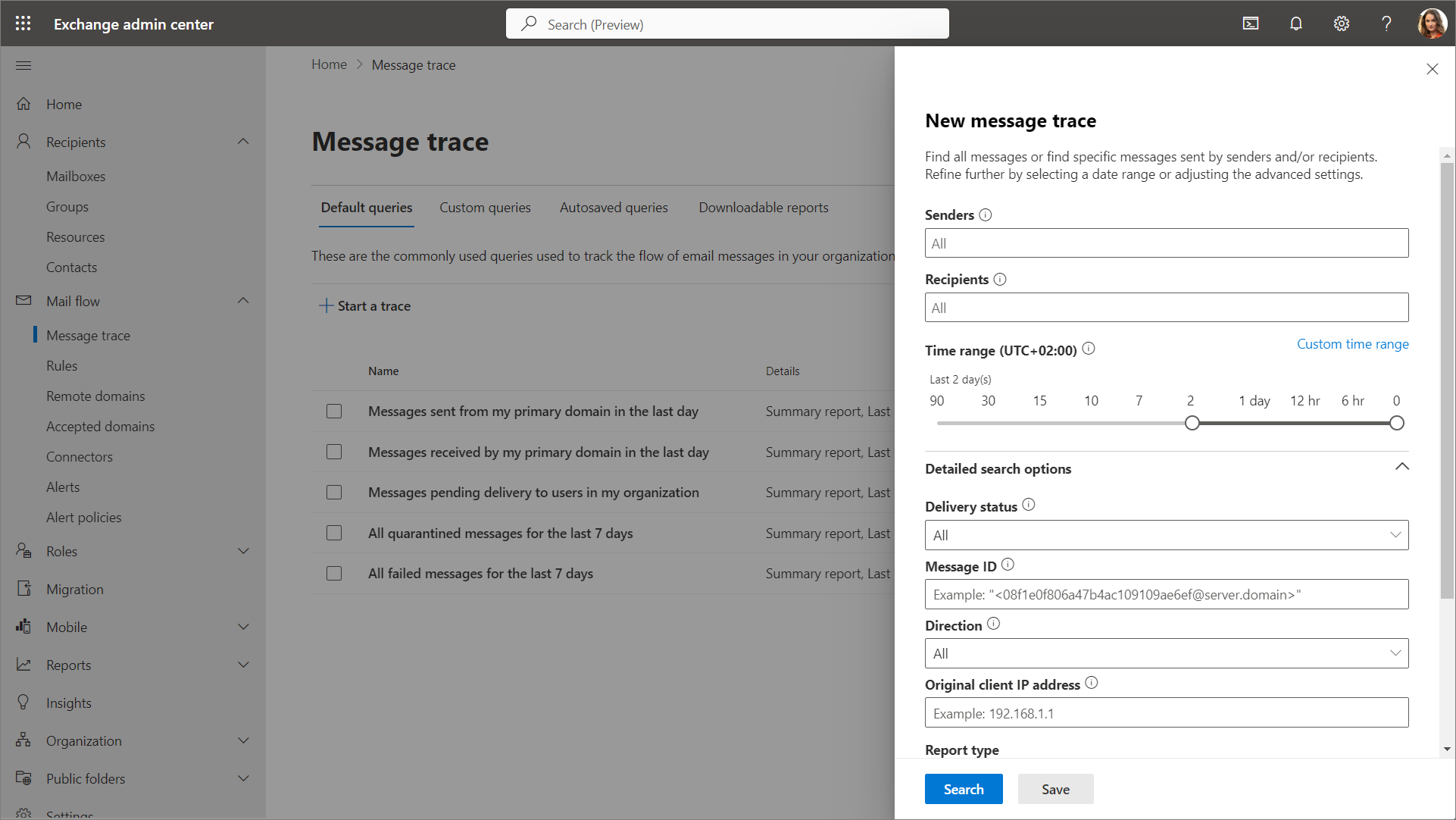This screenshot has width=1456, height=820.
Task: Check 'Messages sent from my primary domain' checkbox
Action: tap(334, 412)
